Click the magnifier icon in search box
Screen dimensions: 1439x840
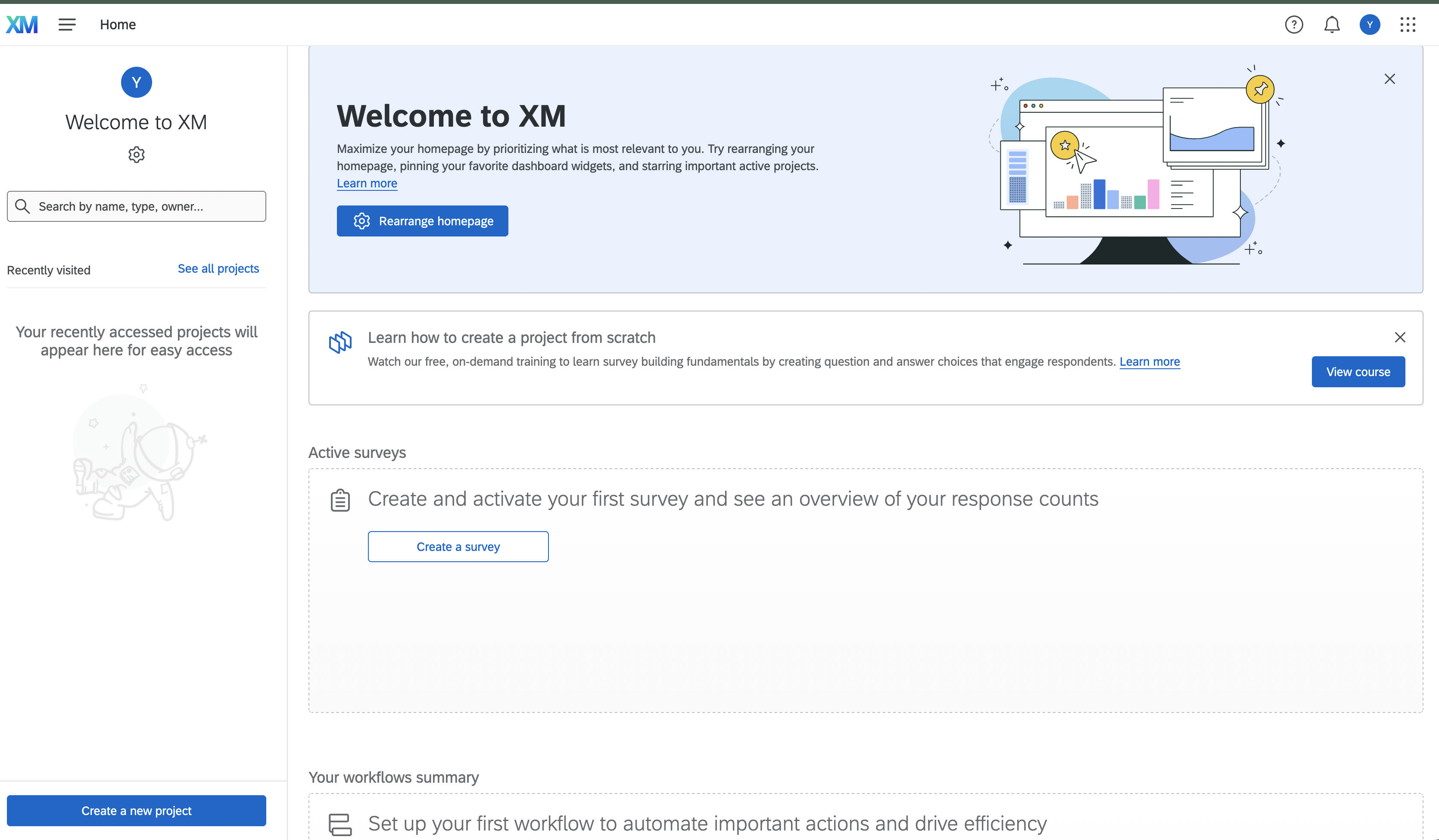[x=22, y=206]
